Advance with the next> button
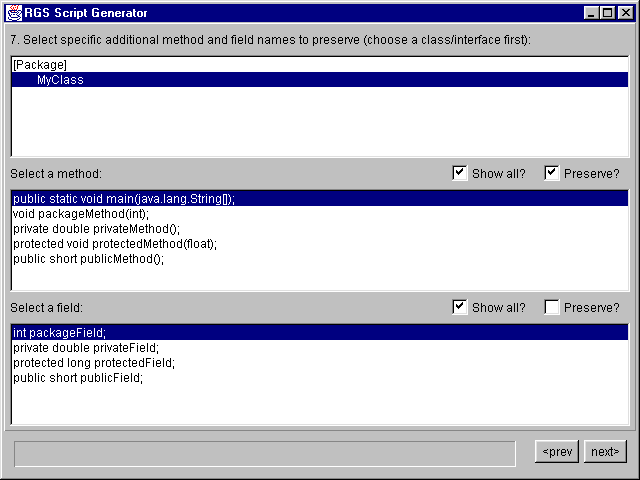 (605, 451)
